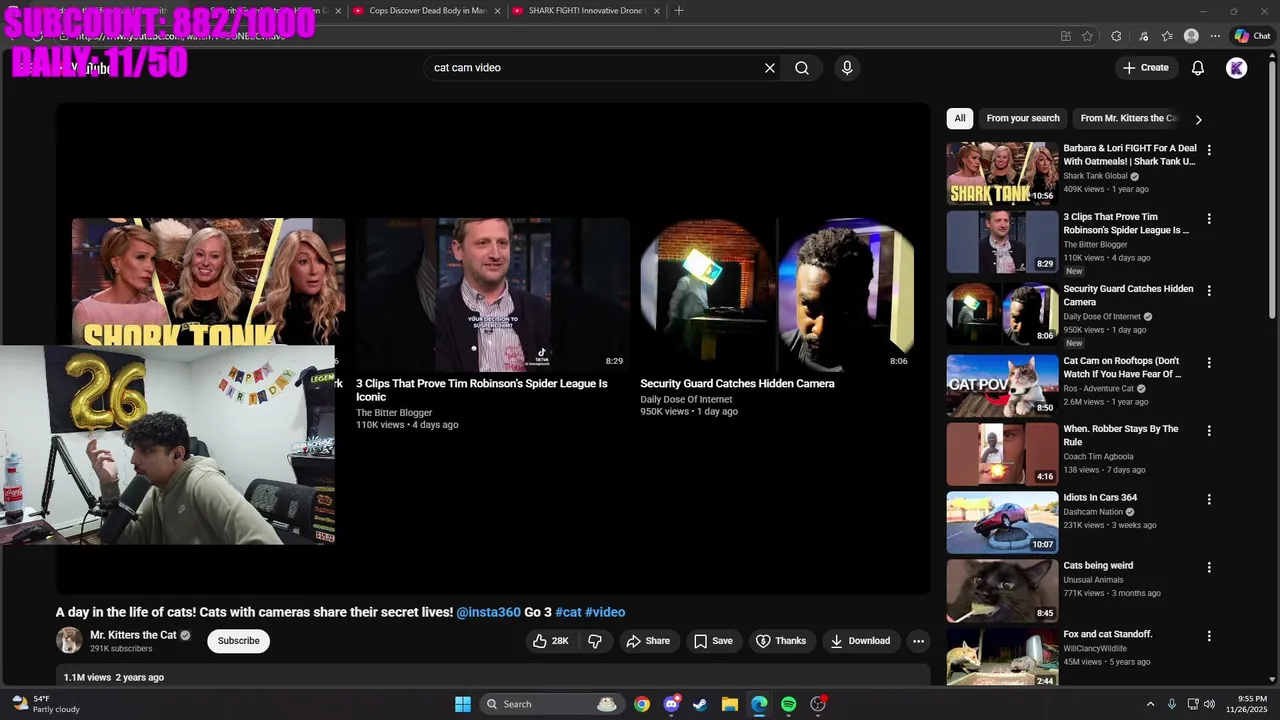Show hidden system tray icons
Viewport: 1280px width, 720px height.
pyautogui.click(x=1150, y=704)
